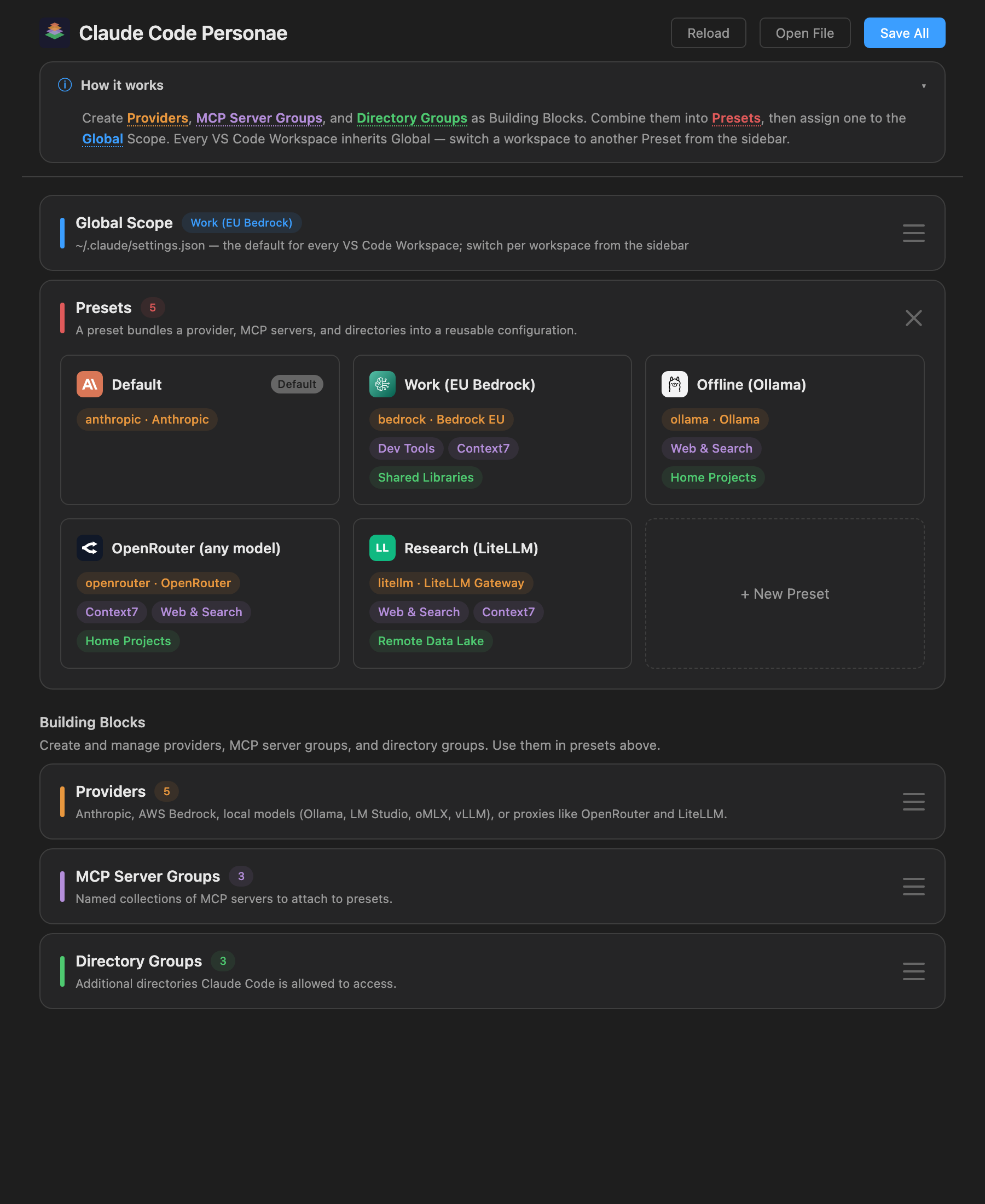Follow the Directory Groups help link
Image resolution: width=985 pixels, height=1204 pixels.
click(412, 118)
